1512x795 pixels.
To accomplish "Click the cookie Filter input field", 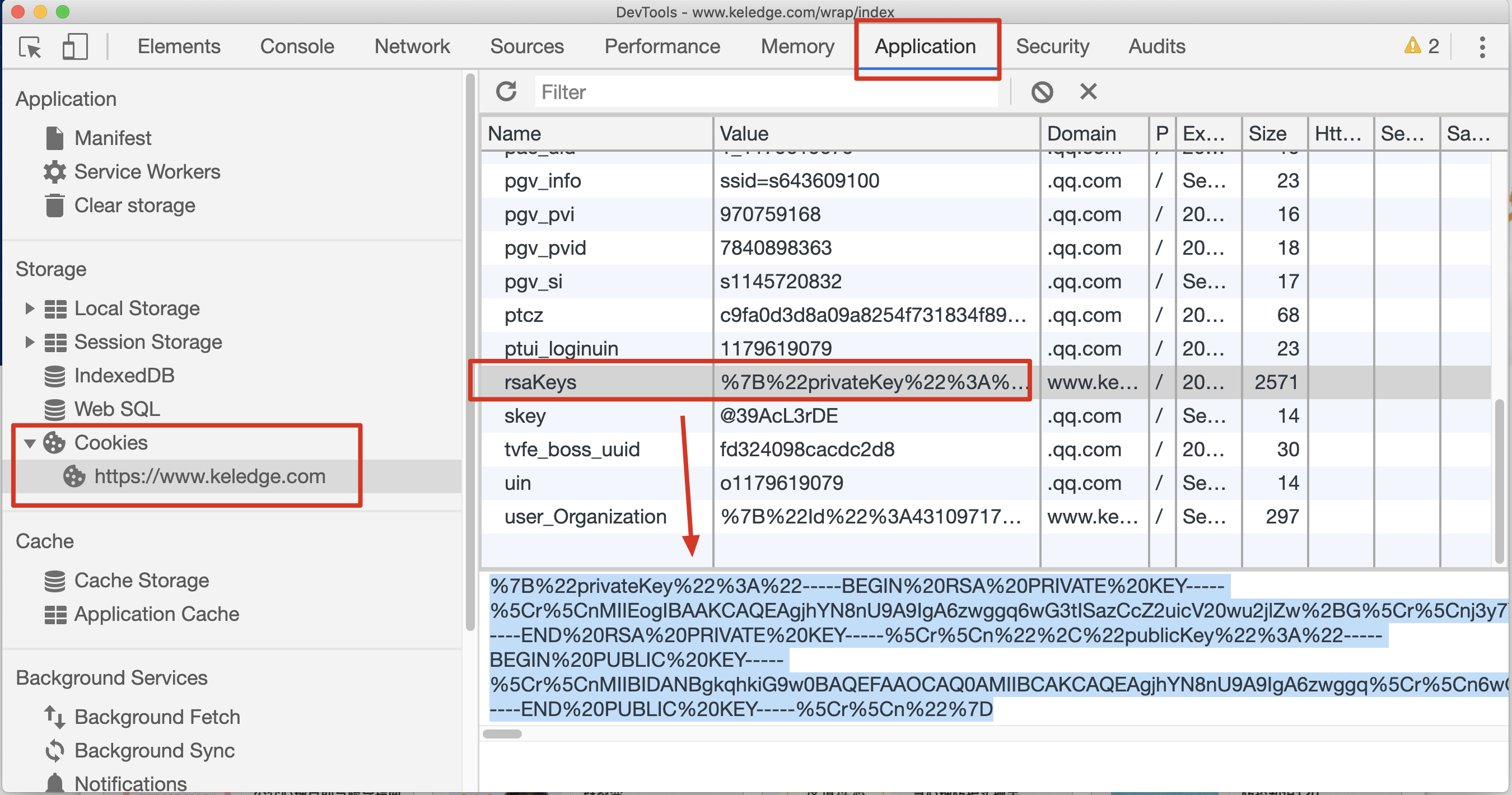I will [763, 92].
